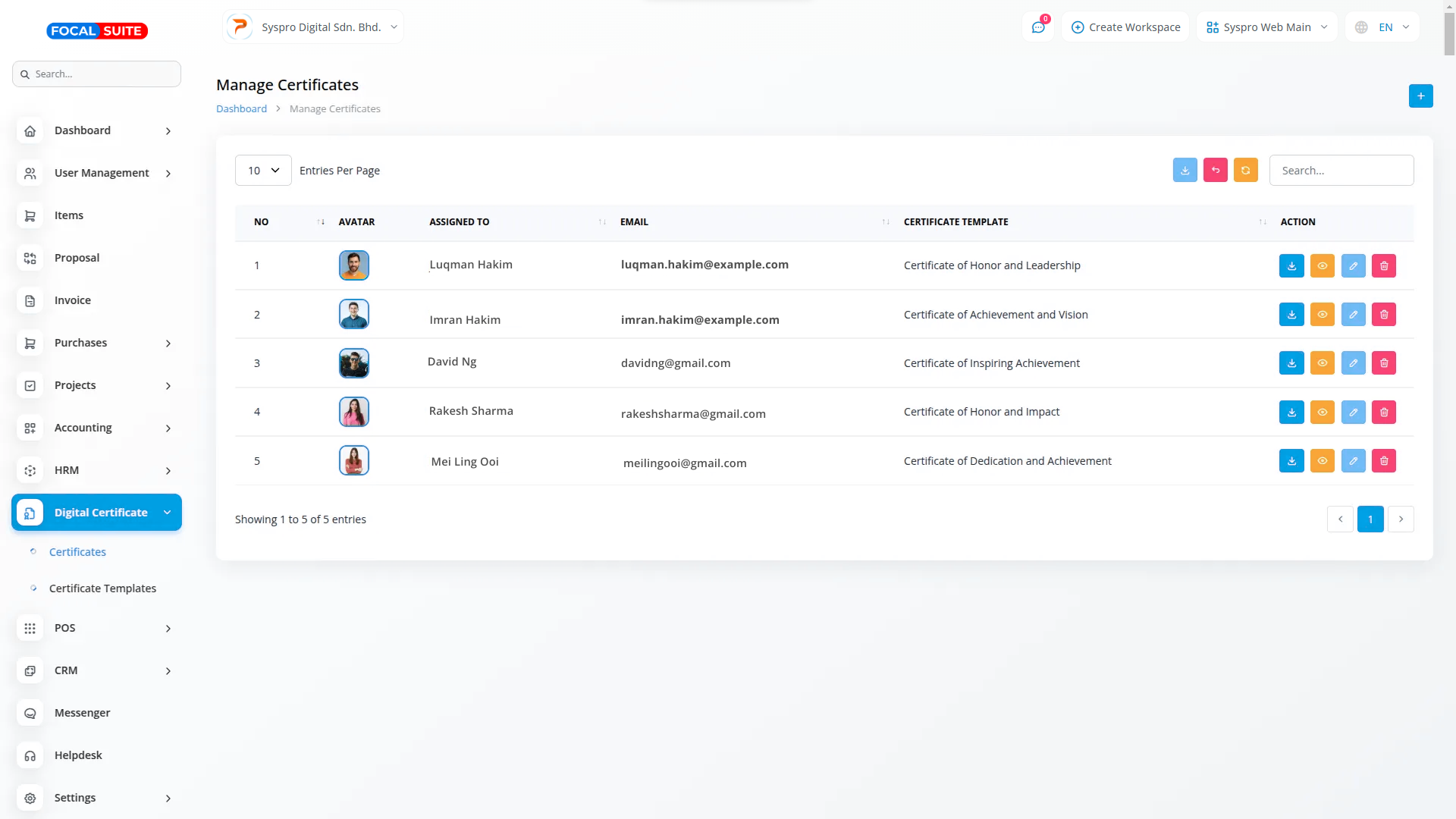Viewport: 1456px width, 819px height.
Task: Open Certificate Templates submenu item
Action: pos(102,588)
